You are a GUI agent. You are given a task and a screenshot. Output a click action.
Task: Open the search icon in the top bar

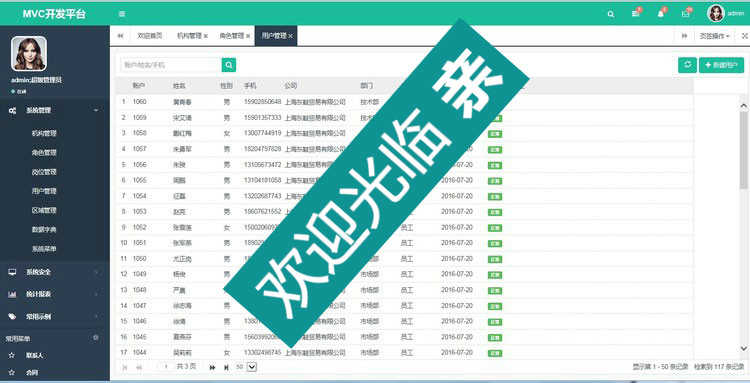611,14
